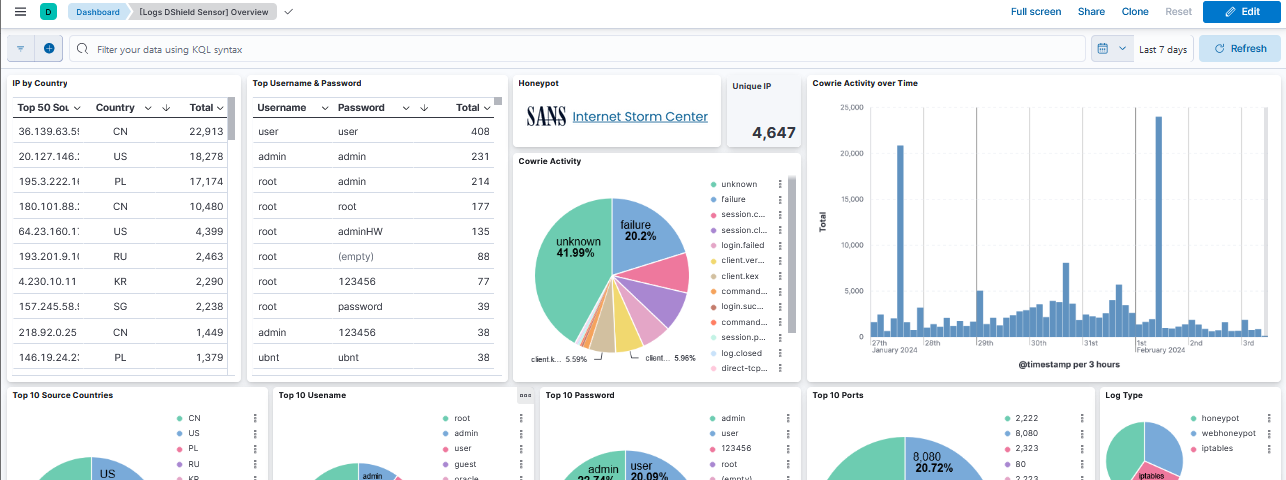Open options for unknown legend entry
Image resolution: width=1286 pixels, height=480 pixels.
tap(780, 185)
